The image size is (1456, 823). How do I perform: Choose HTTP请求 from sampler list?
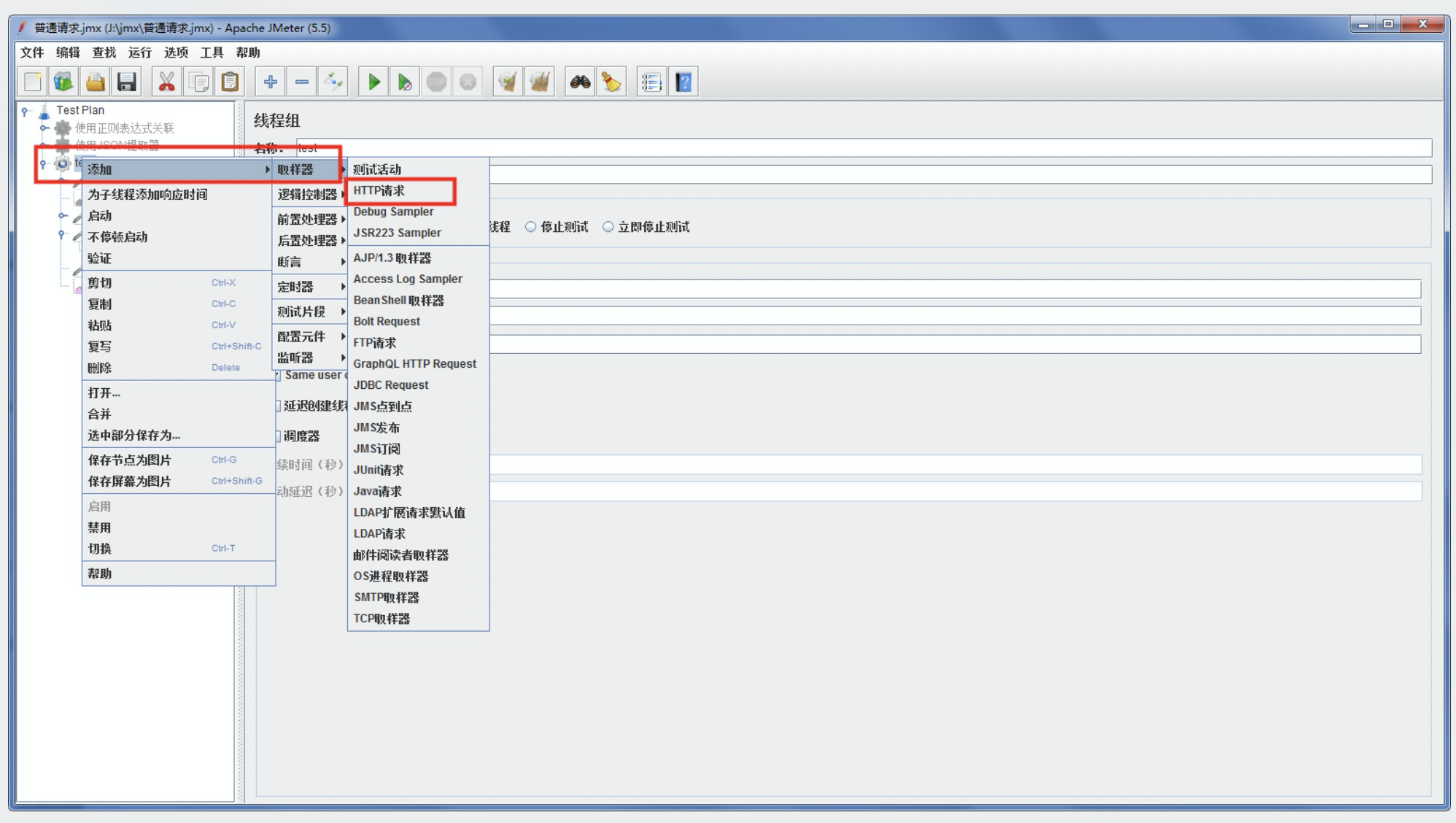pyautogui.click(x=418, y=190)
